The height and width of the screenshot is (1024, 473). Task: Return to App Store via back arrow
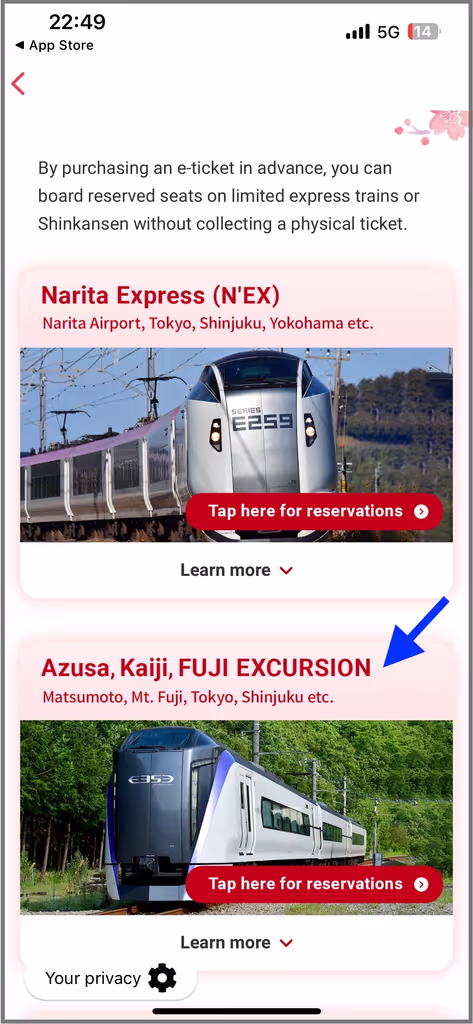point(54,46)
